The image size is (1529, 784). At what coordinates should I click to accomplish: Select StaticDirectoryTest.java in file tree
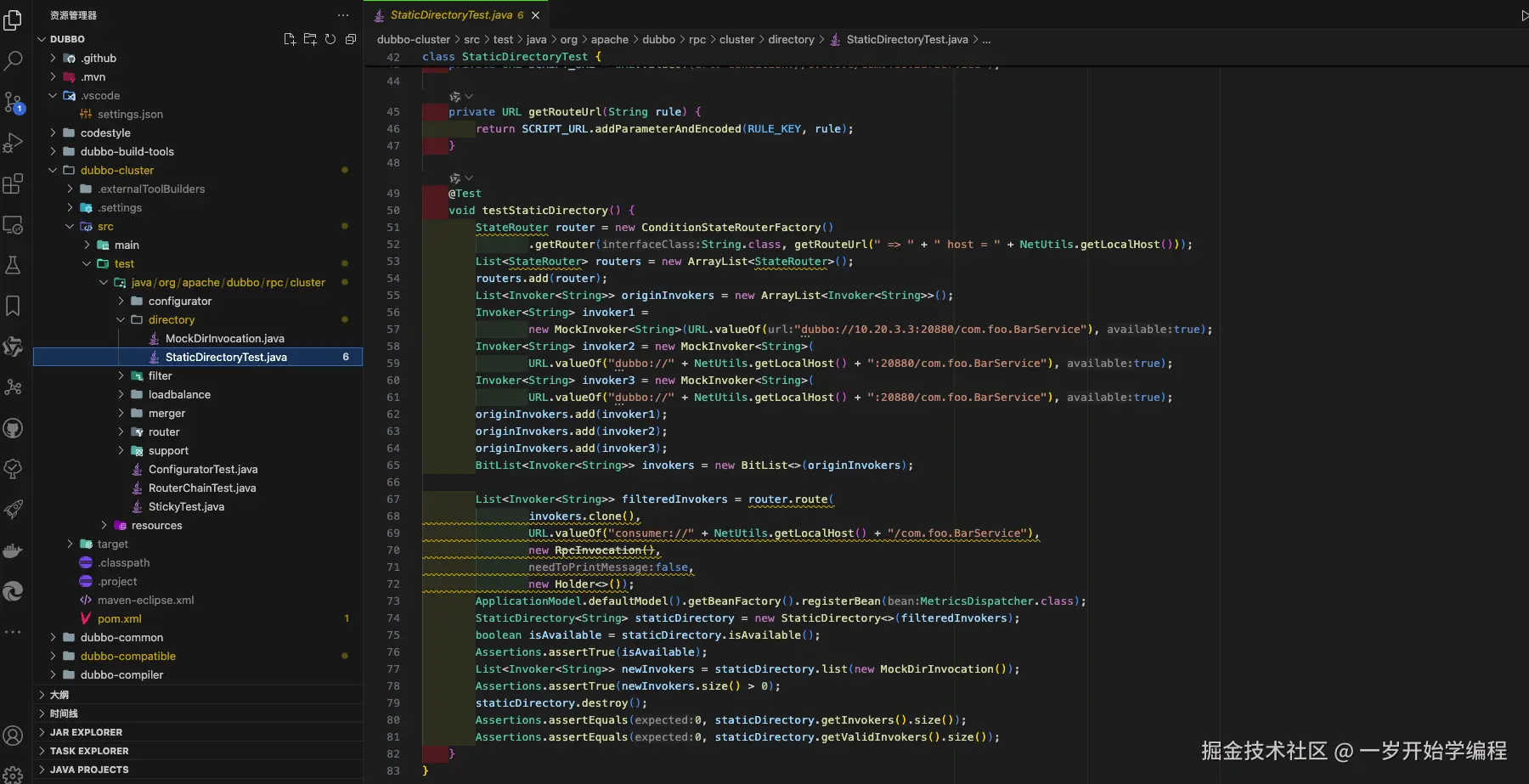click(x=198, y=357)
